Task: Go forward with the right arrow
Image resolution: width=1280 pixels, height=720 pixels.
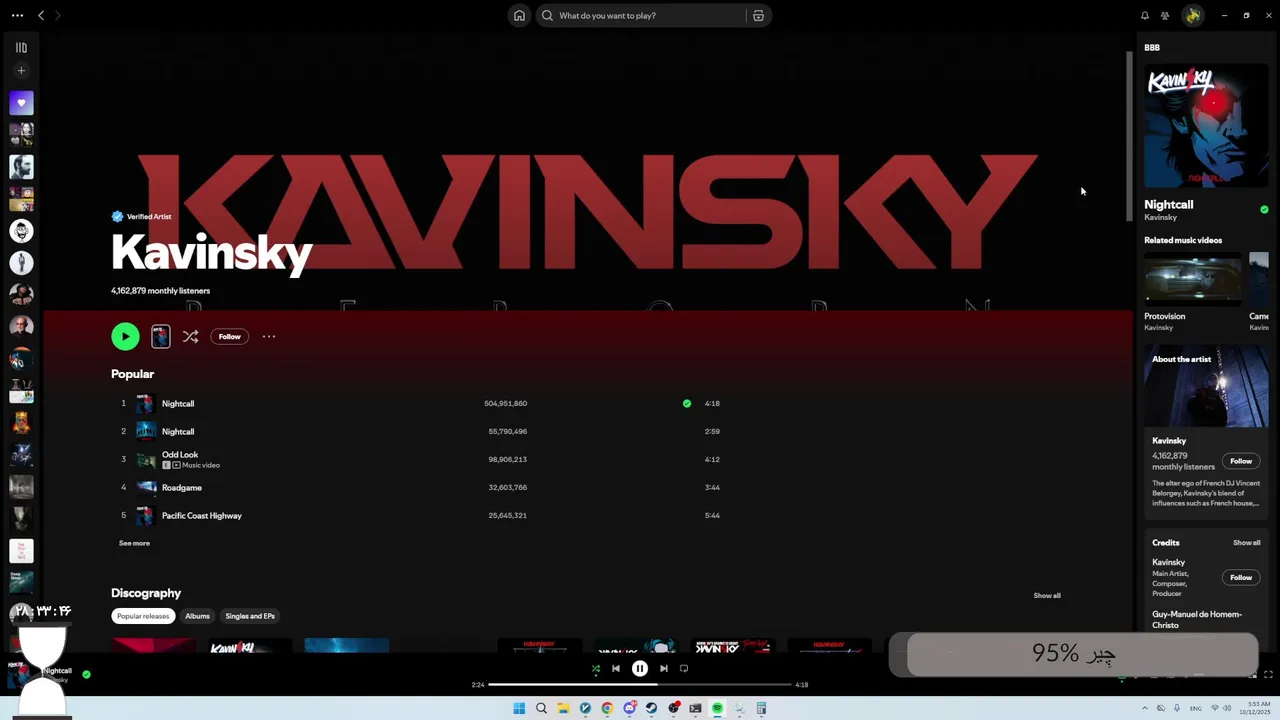Action: pyautogui.click(x=58, y=15)
